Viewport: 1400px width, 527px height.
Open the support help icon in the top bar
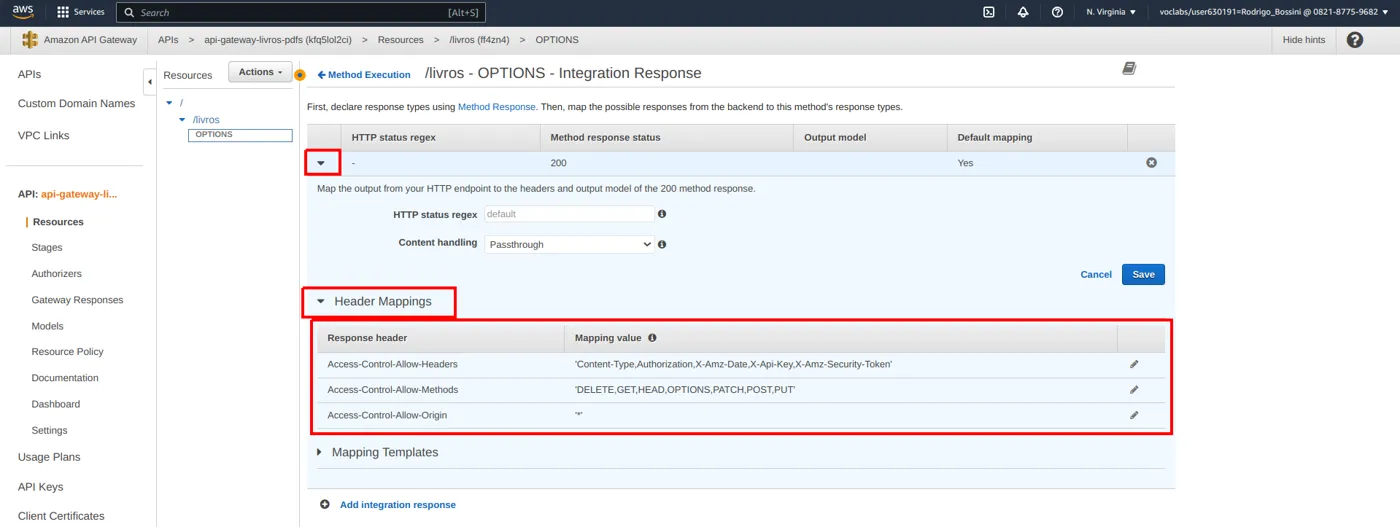pos(1057,12)
